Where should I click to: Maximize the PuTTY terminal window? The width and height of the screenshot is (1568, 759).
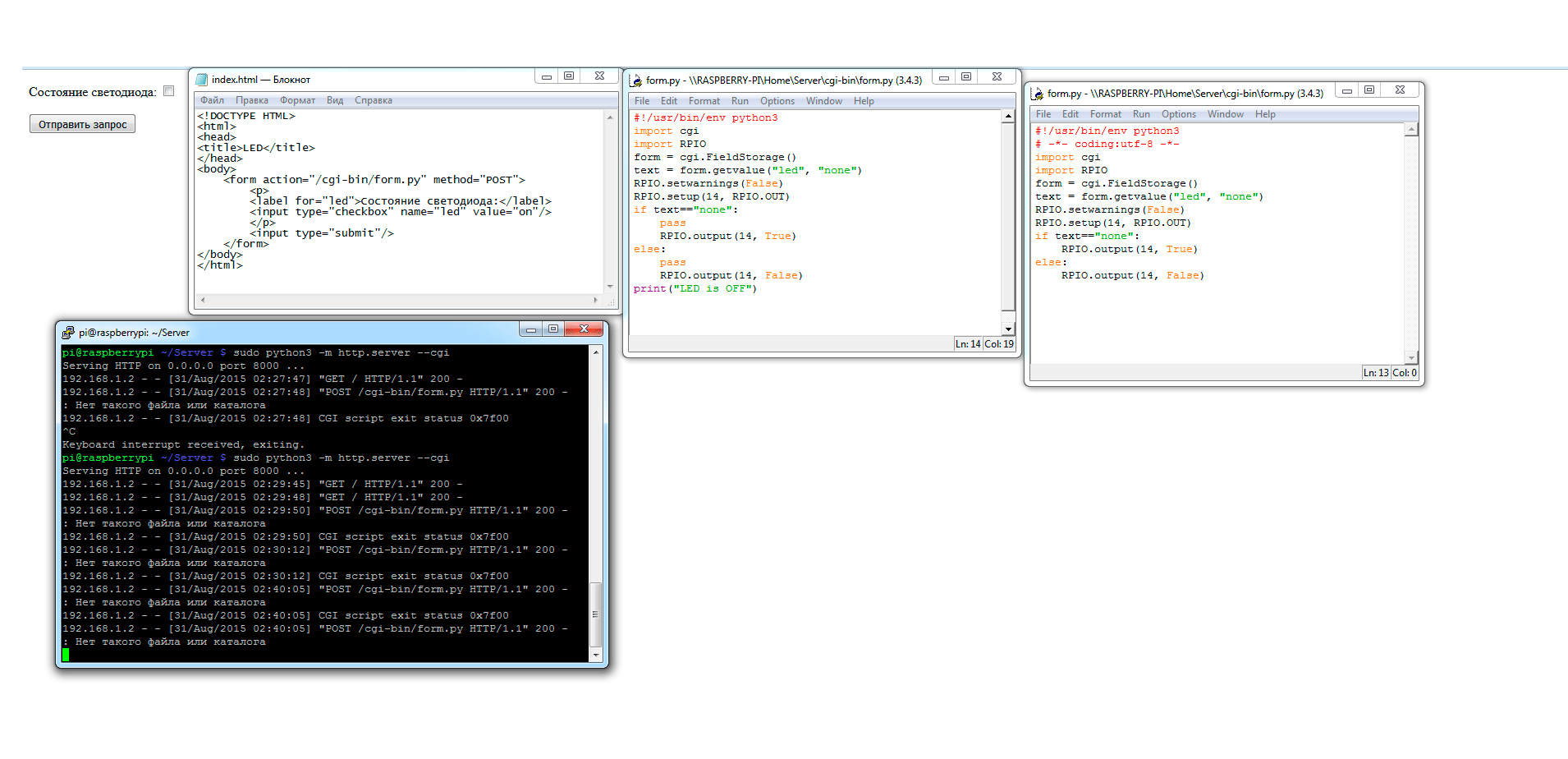click(x=553, y=329)
